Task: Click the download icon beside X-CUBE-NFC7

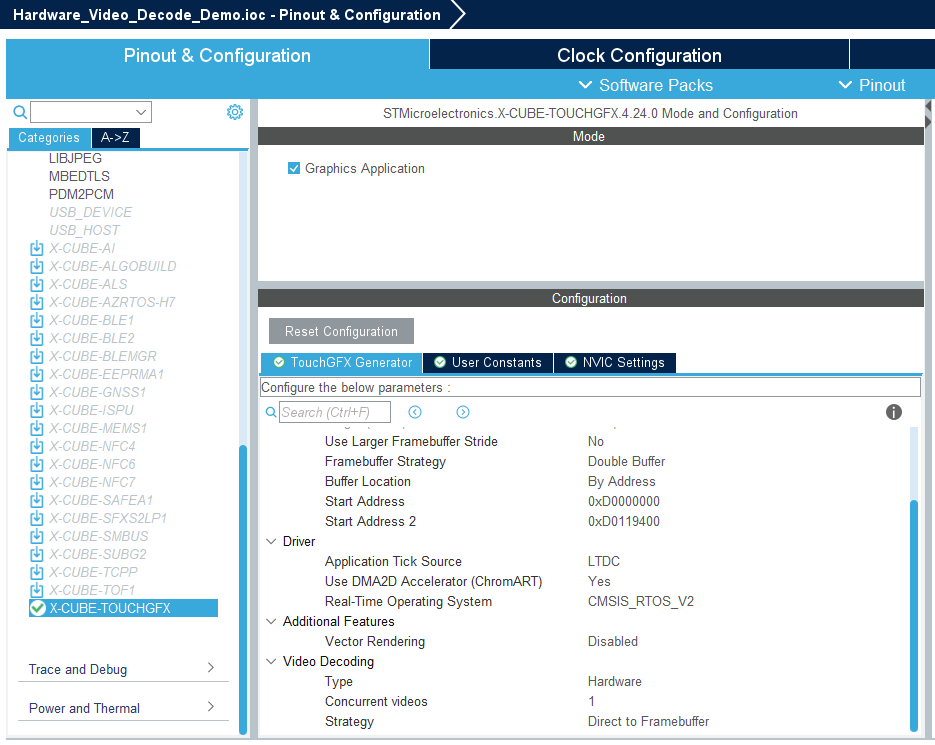Action: pos(37,482)
